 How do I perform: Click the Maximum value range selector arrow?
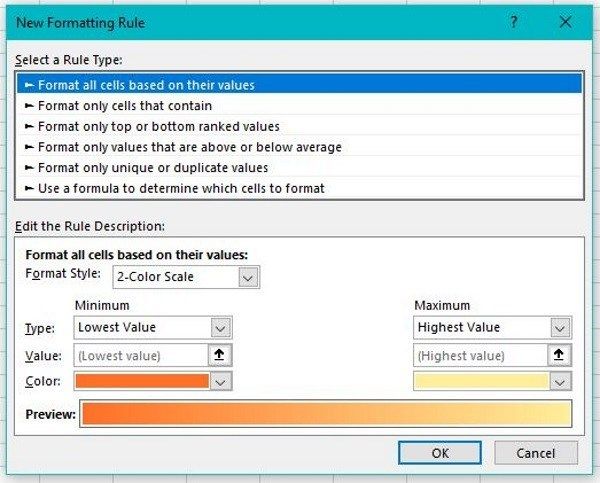[x=559, y=355]
